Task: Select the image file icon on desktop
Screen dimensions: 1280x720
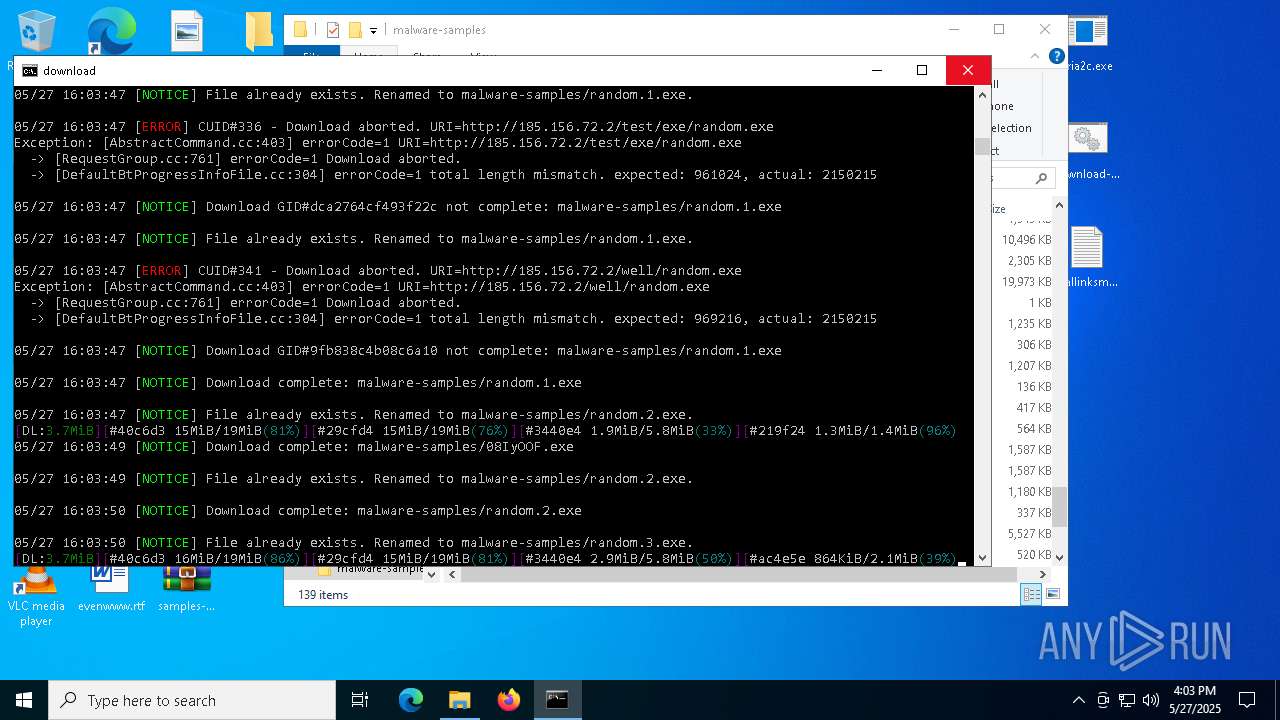Action: pyautogui.click(x=186, y=32)
